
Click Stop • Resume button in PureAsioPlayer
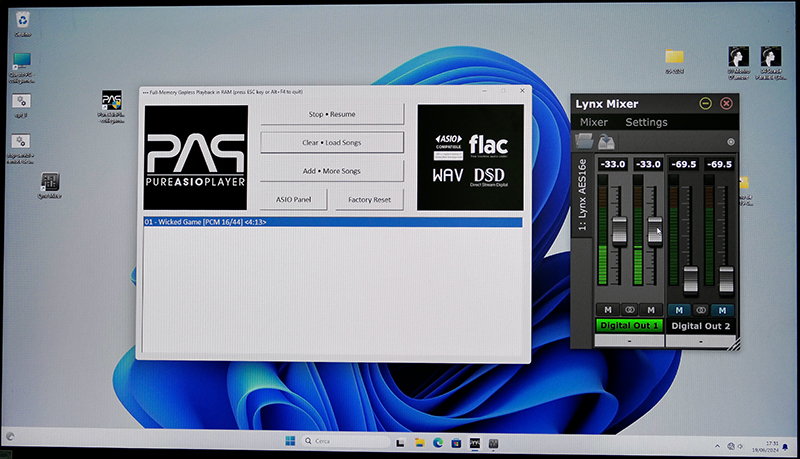(x=332, y=114)
